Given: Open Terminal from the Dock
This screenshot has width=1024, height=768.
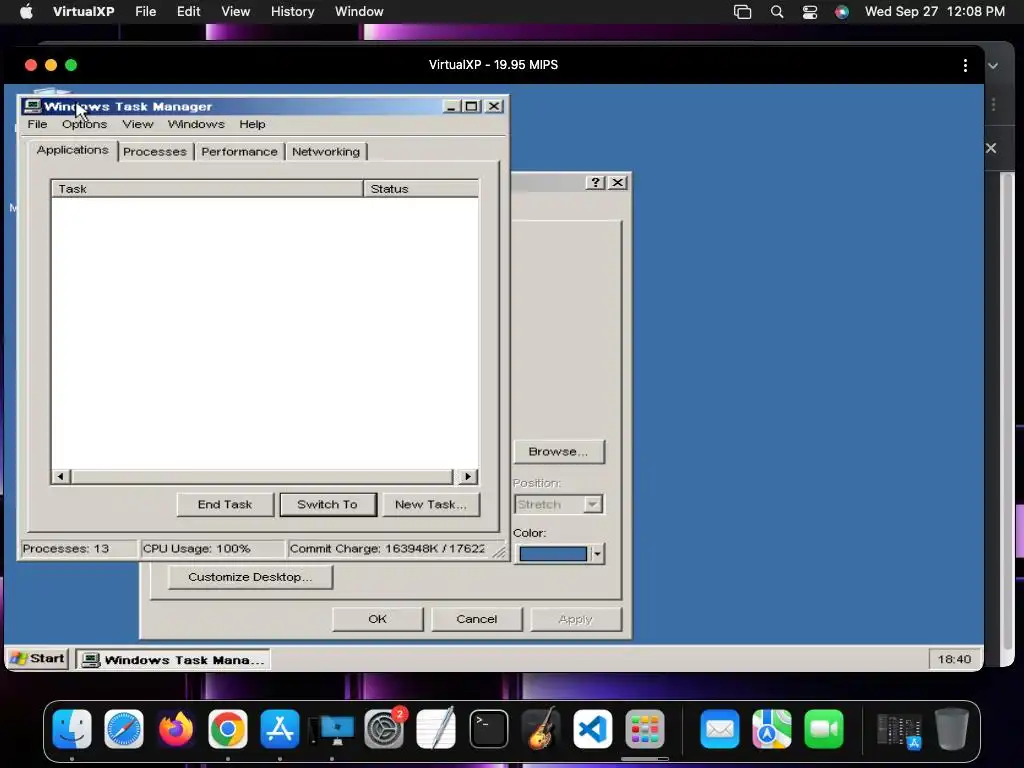Looking at the screenshot, I should pos(488,729).
